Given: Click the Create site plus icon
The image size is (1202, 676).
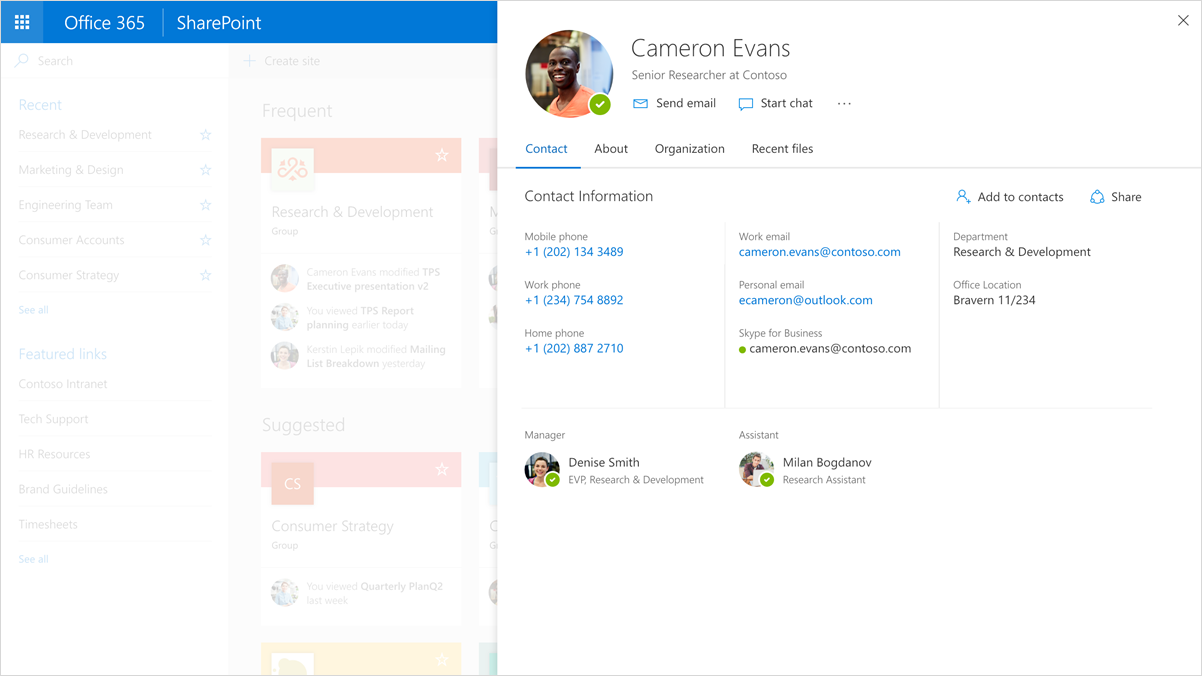Looking at the screenshot, I should coord(248,60).
